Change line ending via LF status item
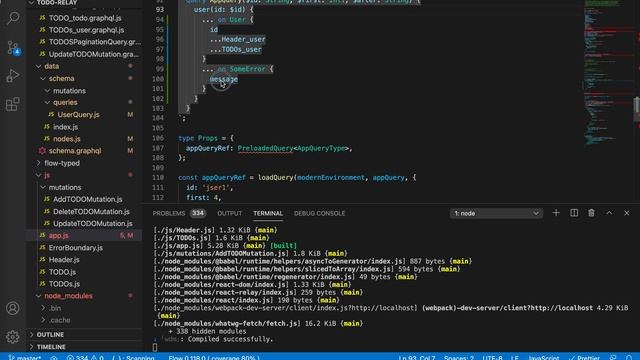The height and width of the screenshot is (360, 640). tap(515, 357)
